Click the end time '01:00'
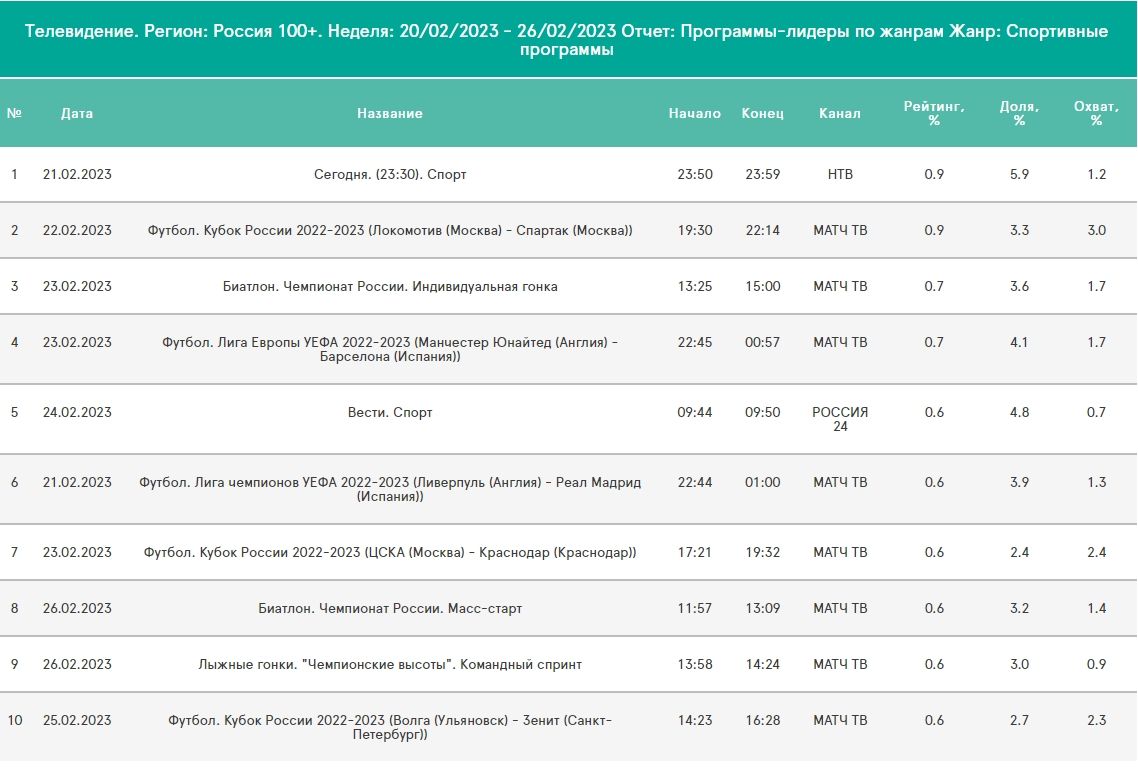The image size is (1138, 768). 762,482
